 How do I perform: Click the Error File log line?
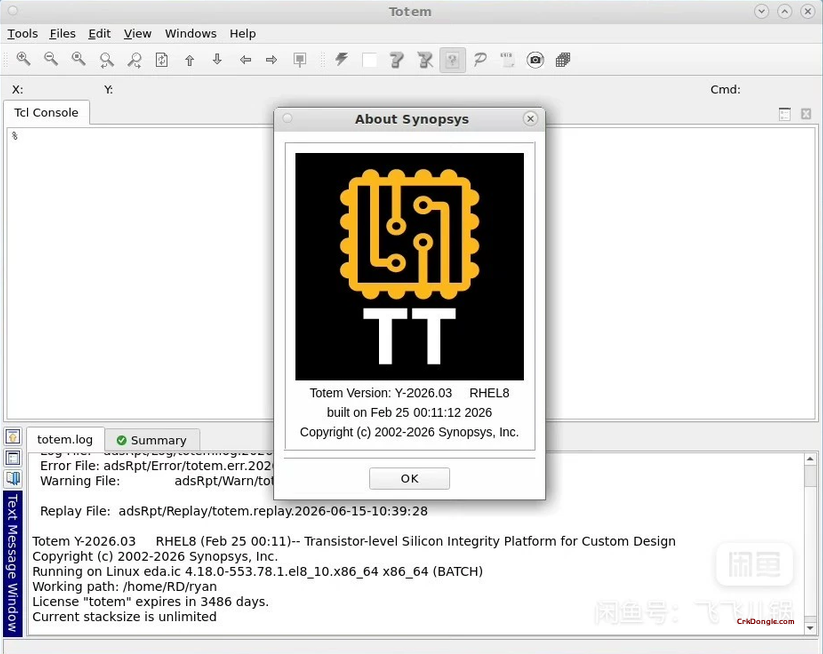click(157, 466)
